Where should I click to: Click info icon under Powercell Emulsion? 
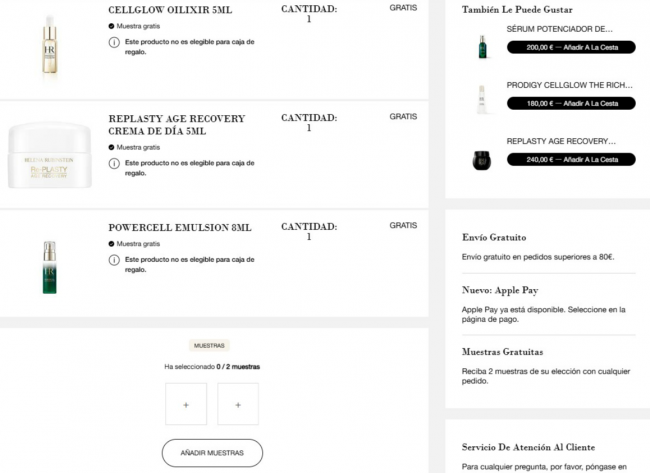click(114, 260)
